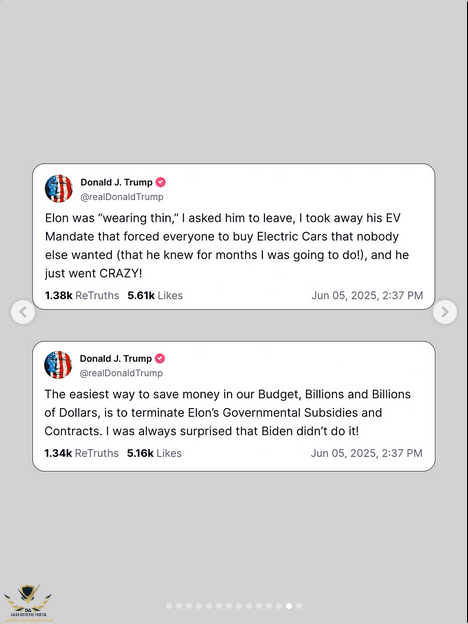Click the avatar on the 'wearing thin' post
Image resolution: width=468 pixels, height=624 pixels.
pyautogui.click(x=58, y=188)
